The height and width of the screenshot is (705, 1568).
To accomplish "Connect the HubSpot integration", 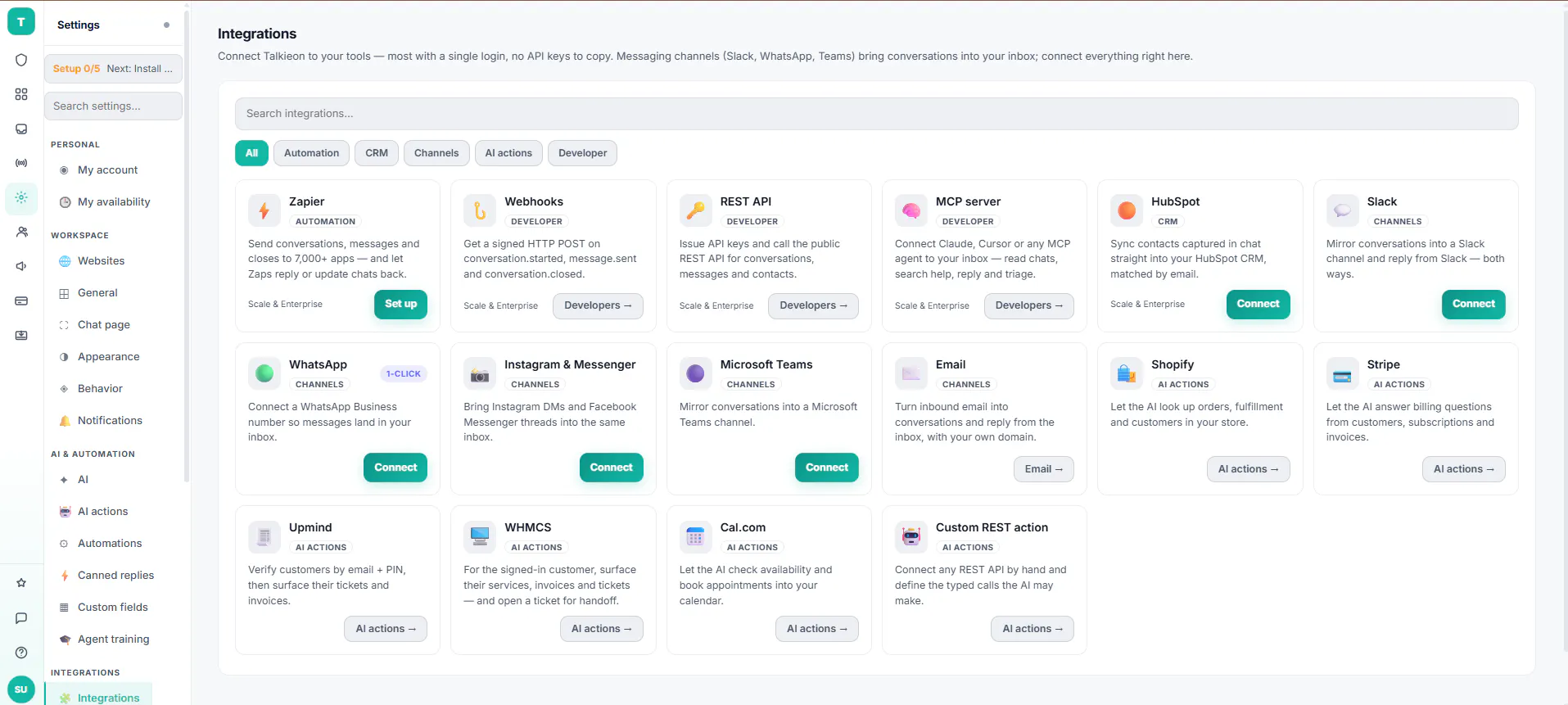I will point(1258,304).
